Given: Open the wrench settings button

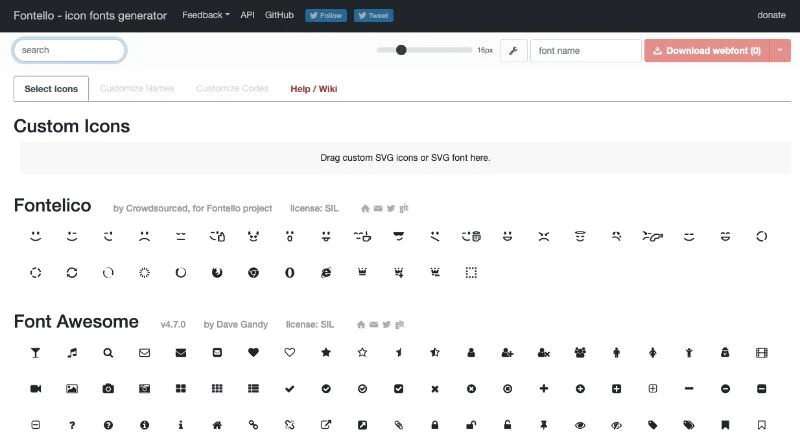Looking at the screenshot, I should tap(513, 51).
